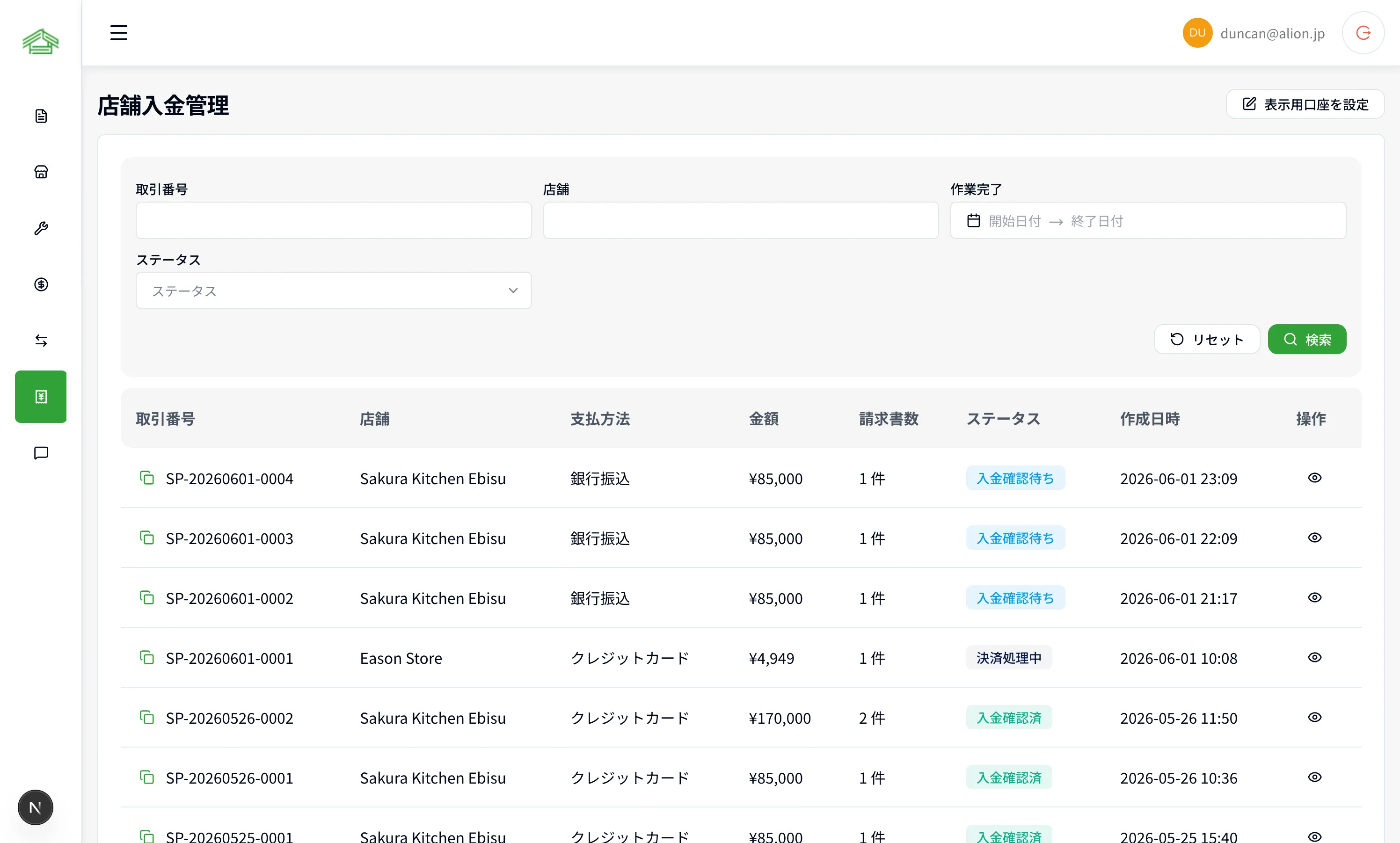Click date 2026-06-01 23:09
Viewport: 1400px width, 843px height.
click(1178, 478)
